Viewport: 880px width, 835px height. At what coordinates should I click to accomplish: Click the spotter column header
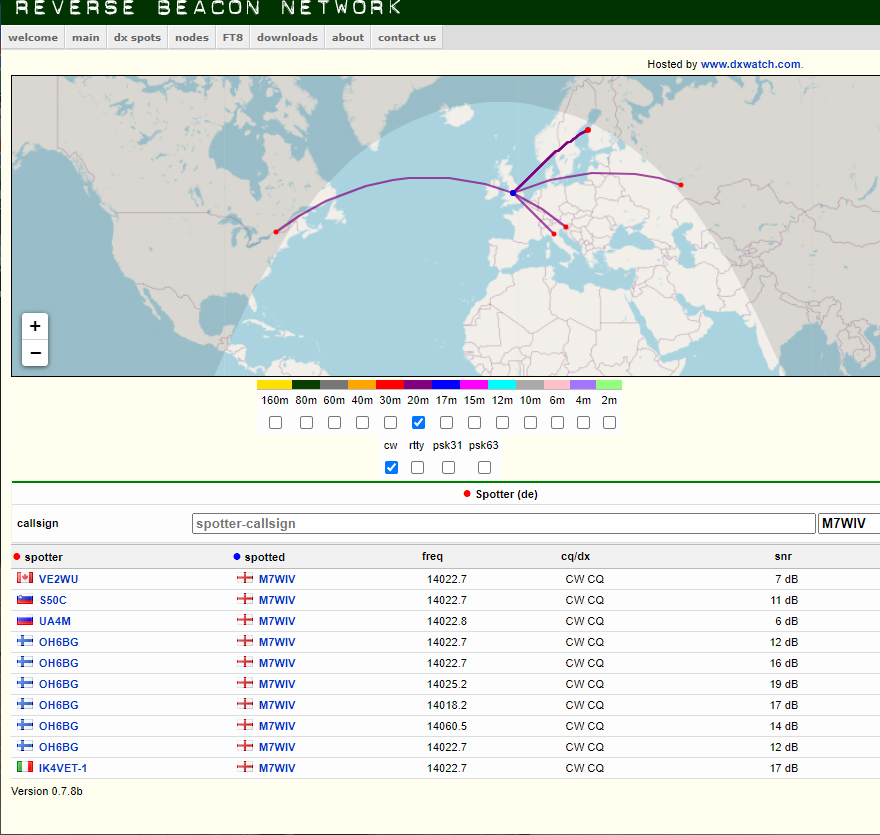pos(43,557)
